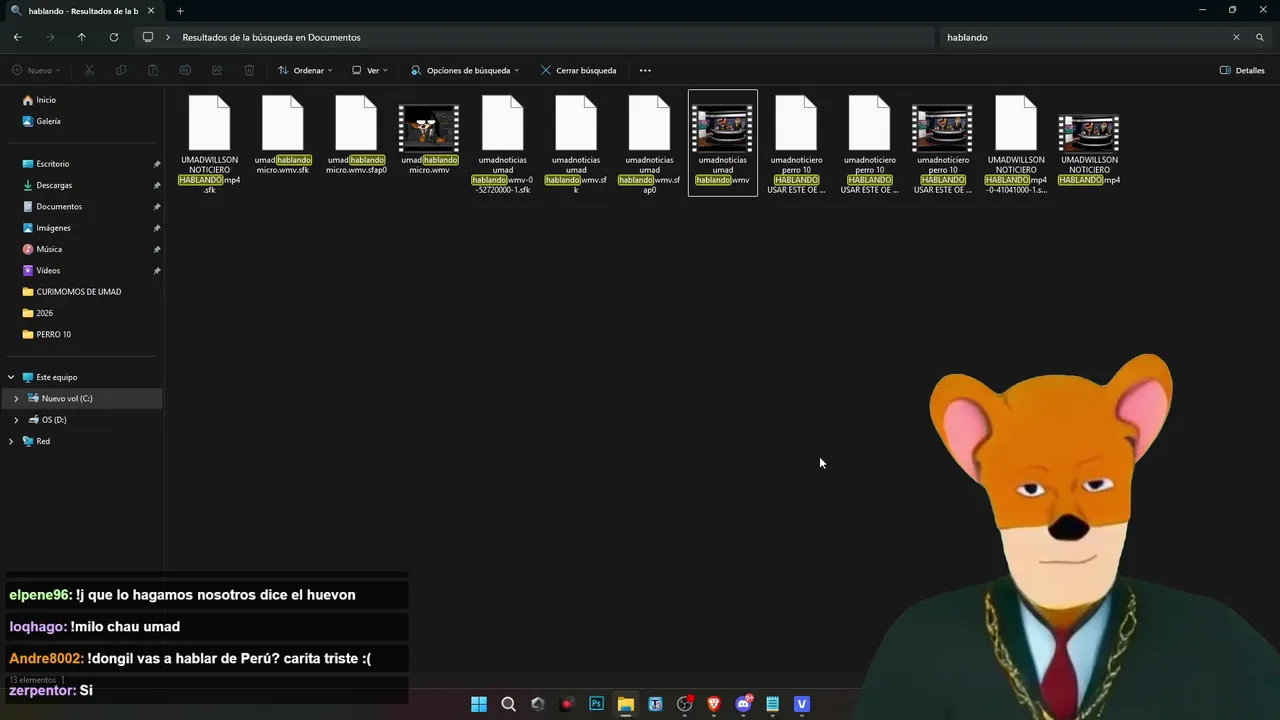Open Brave browser from taskbar
This screenshot has width=1280, height=720.
714,704
